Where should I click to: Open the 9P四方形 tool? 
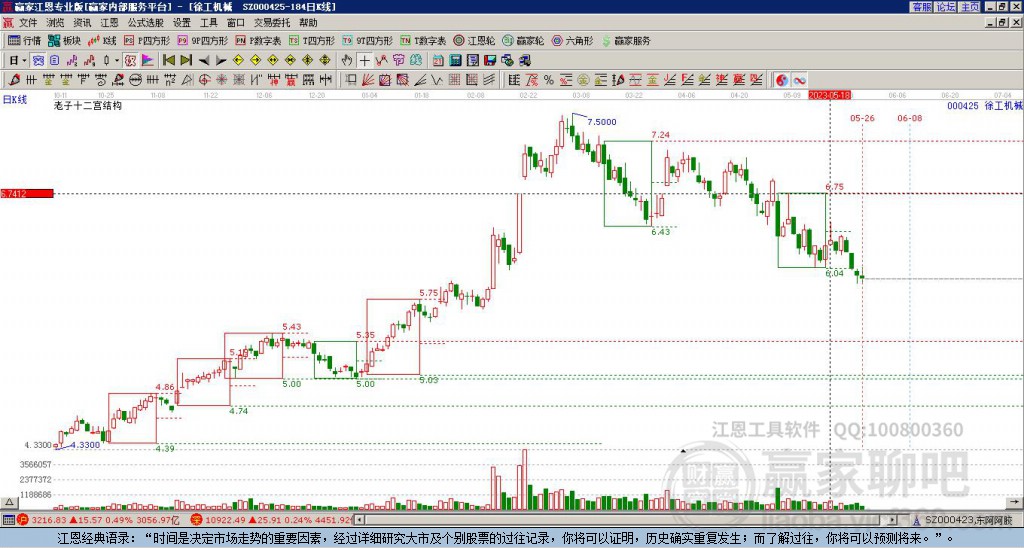(x=202, y=40)
